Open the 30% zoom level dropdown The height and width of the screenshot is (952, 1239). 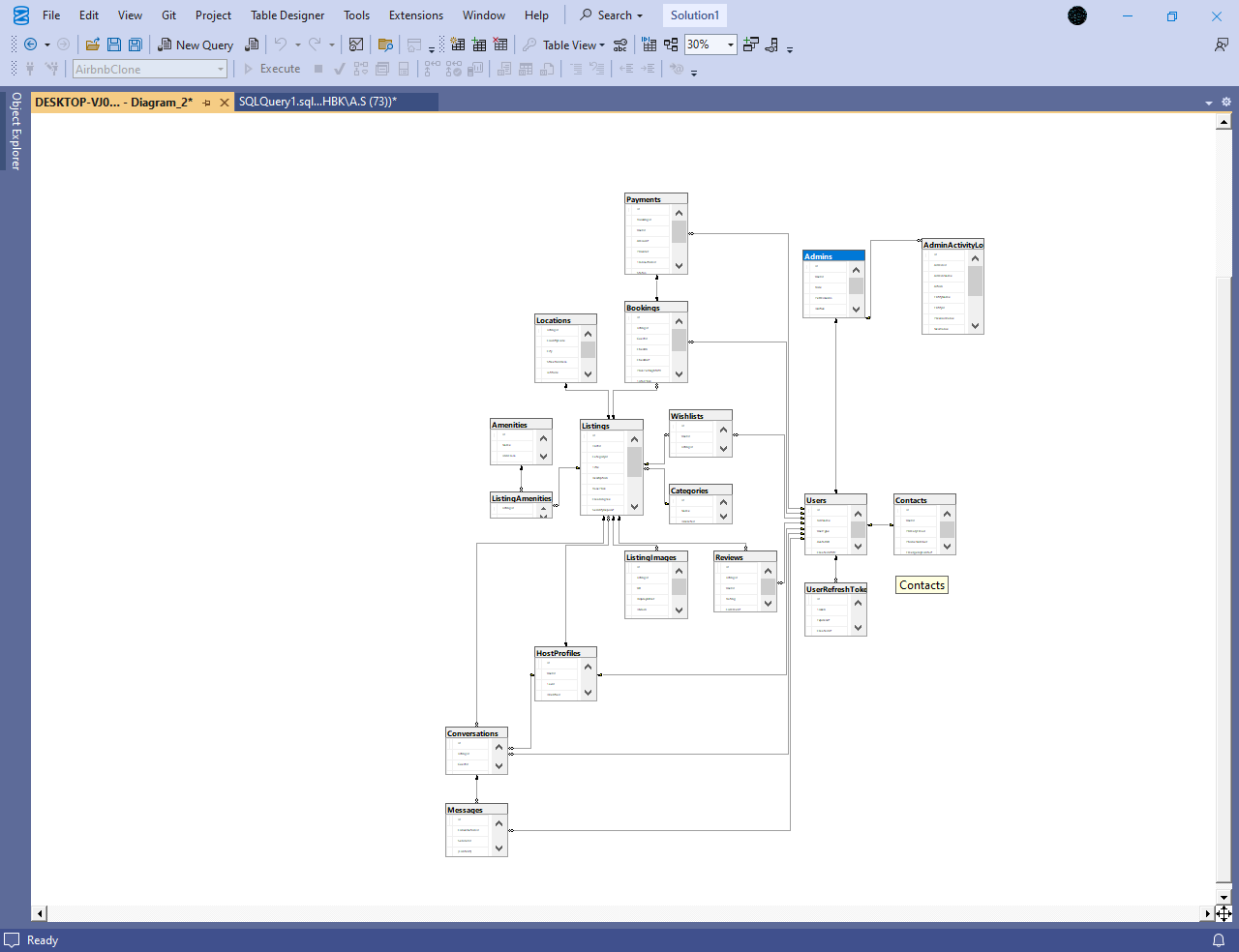point(731,45)
